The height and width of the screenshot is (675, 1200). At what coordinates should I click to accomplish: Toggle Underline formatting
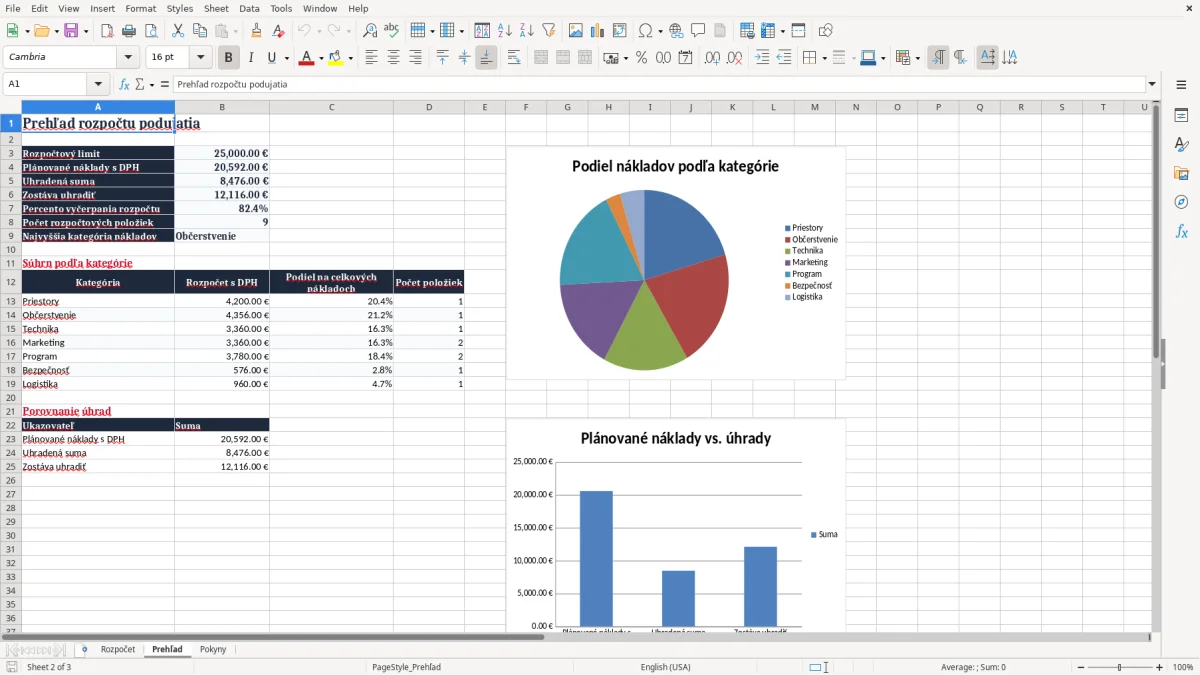(271, 58)
